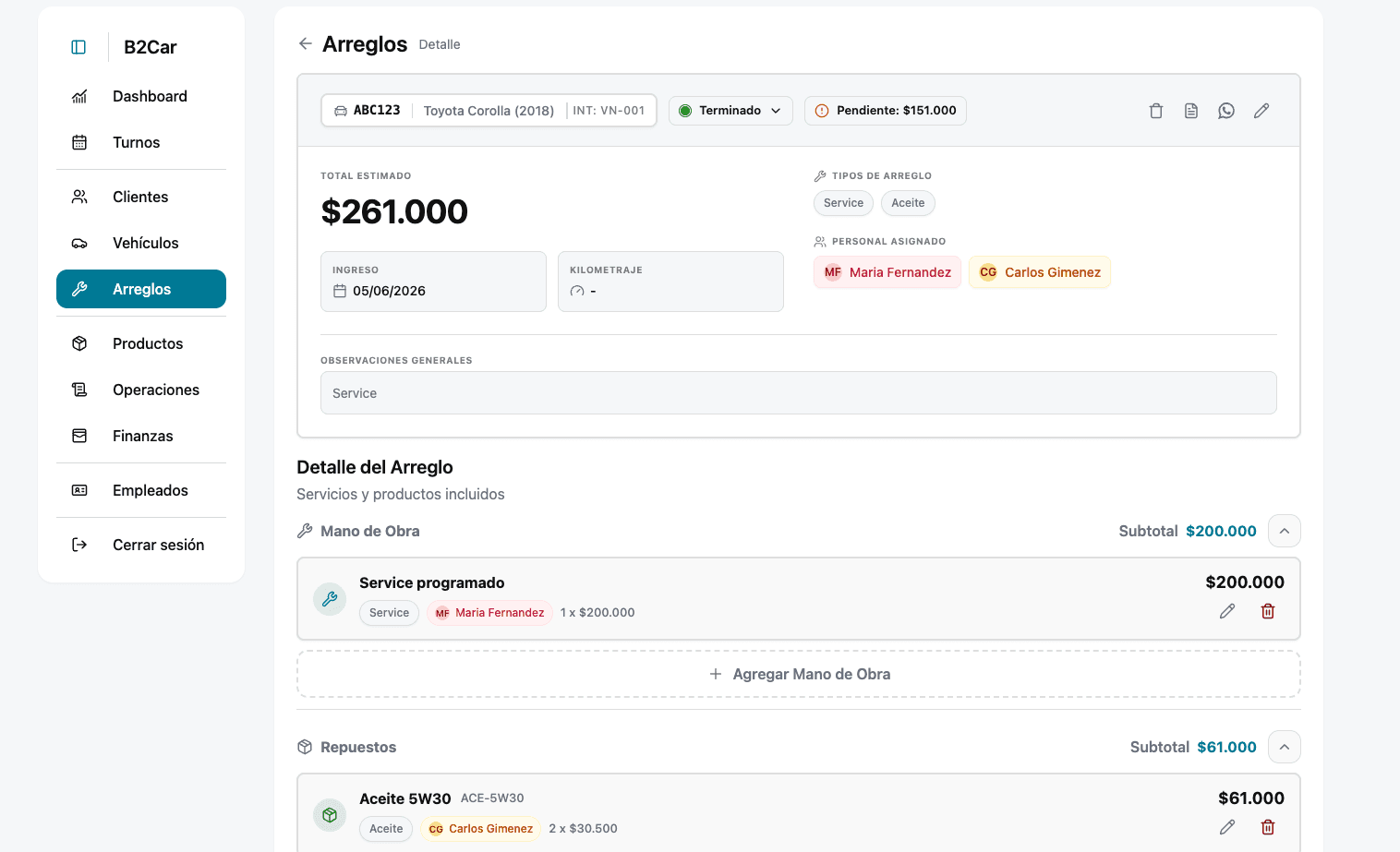Click the calendar icon in the Ingreso field
The width and height of the screenshot is (1400, 852).
tap(340, 291)
